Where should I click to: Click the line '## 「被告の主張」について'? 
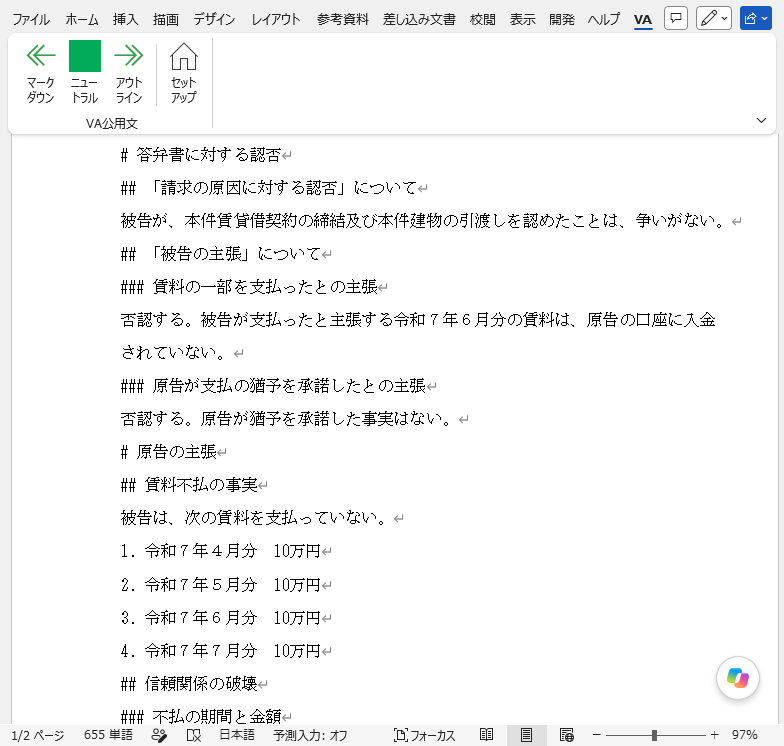[220, 254]
